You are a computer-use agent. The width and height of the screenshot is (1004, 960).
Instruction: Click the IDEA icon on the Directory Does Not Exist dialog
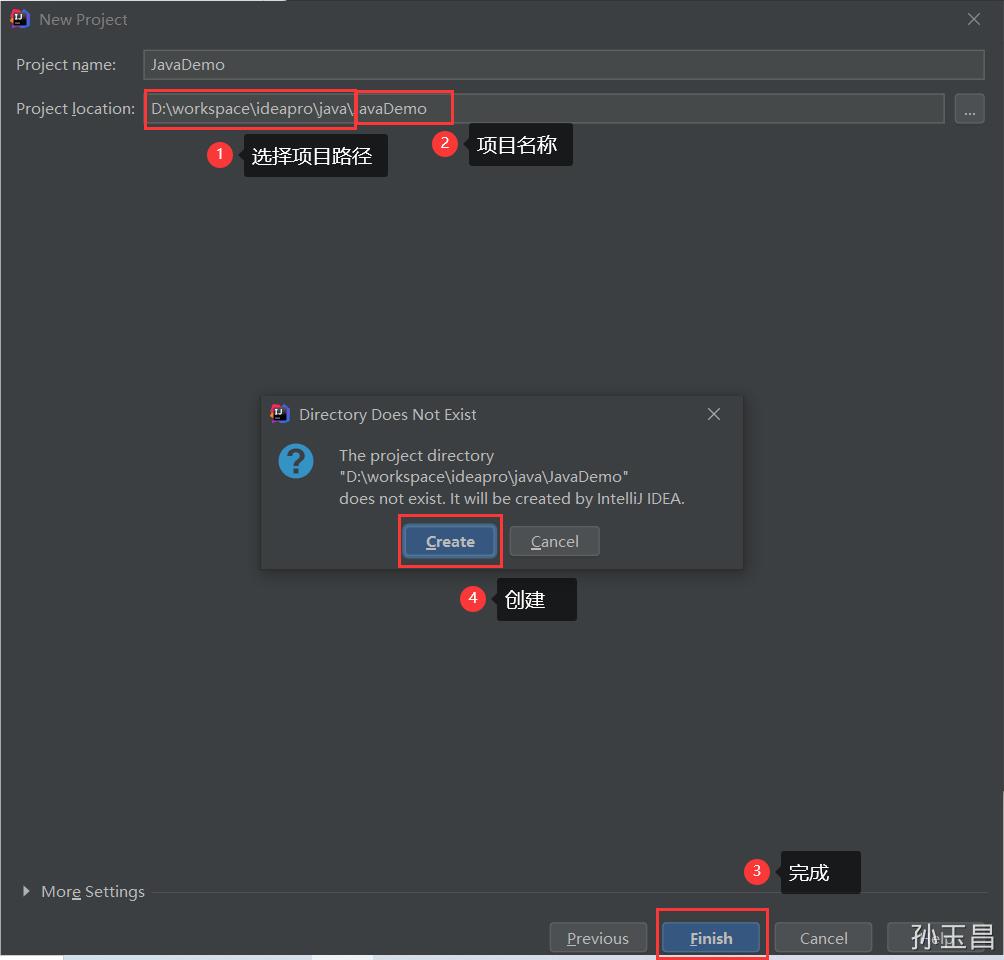coord(279,413)
